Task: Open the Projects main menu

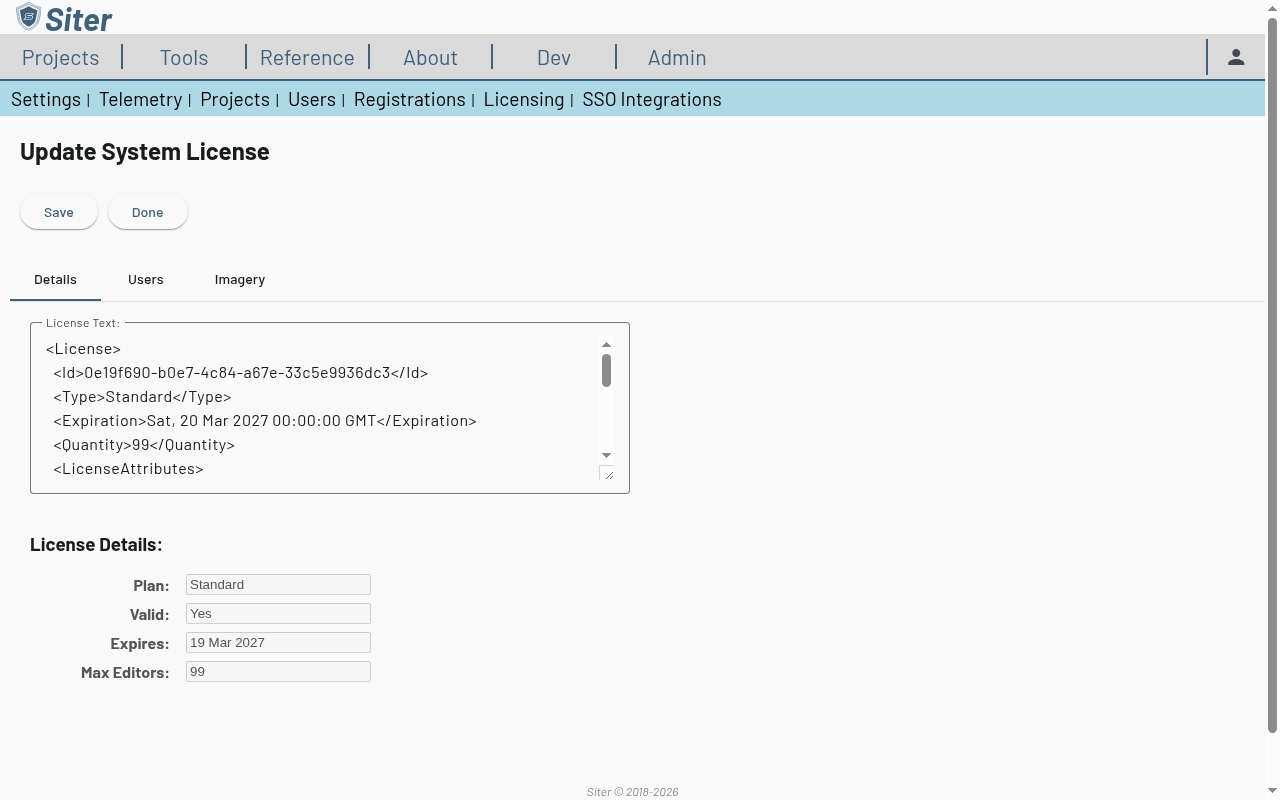Action: (61, 57)
